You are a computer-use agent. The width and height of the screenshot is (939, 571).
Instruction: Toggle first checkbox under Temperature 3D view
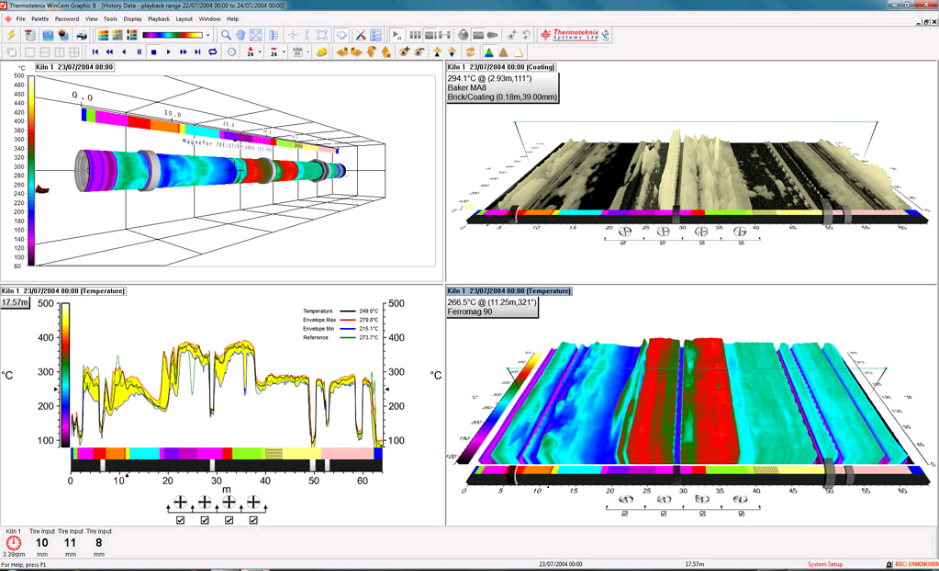(x=625, y=513)
